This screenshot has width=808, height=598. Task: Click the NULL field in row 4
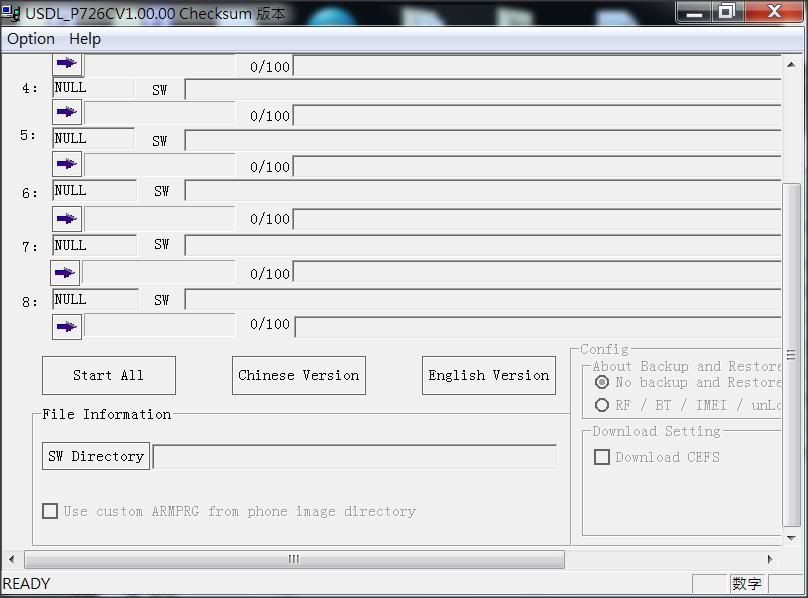click(93, 88)
